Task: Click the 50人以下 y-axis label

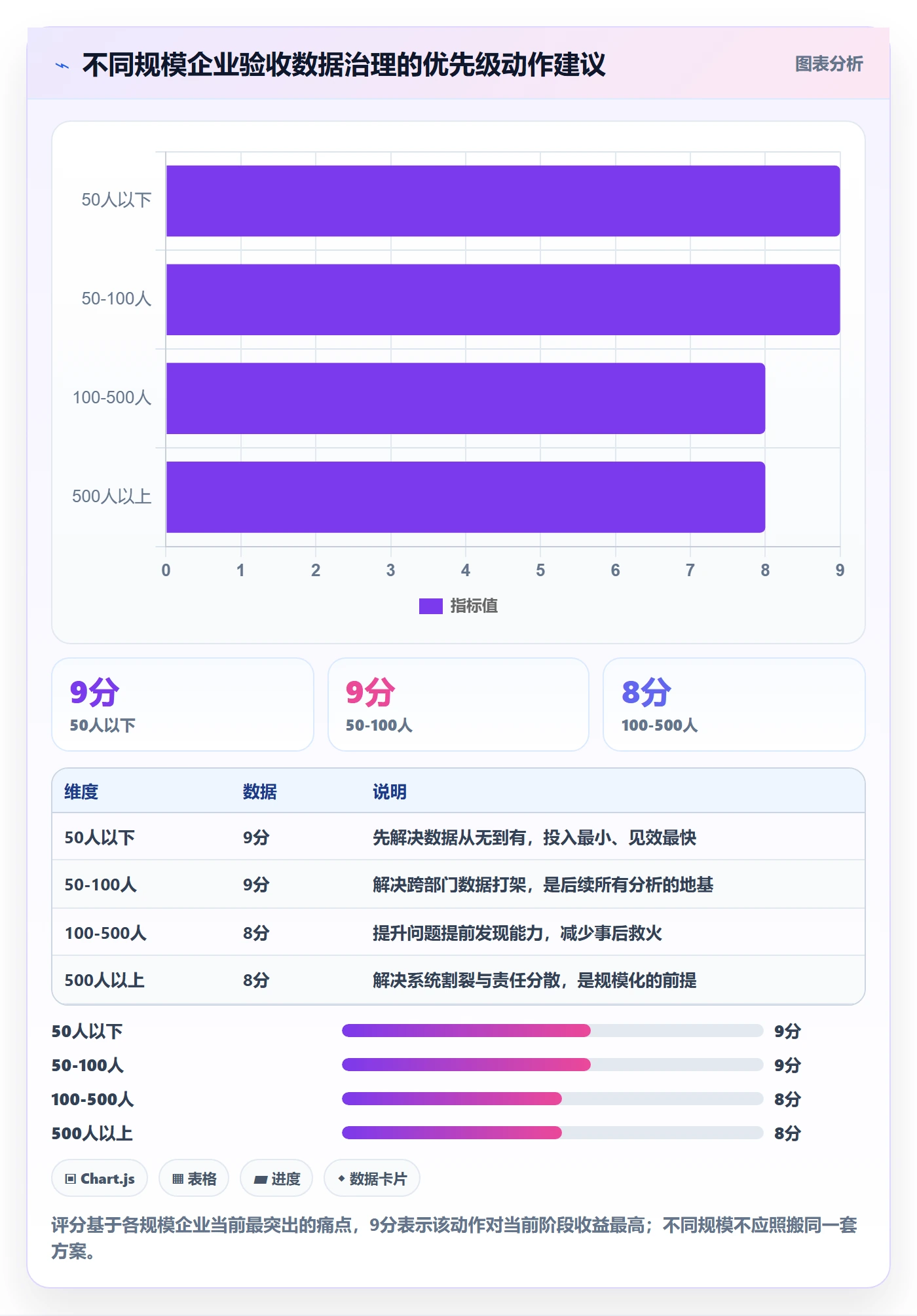Action: [117, 200]
